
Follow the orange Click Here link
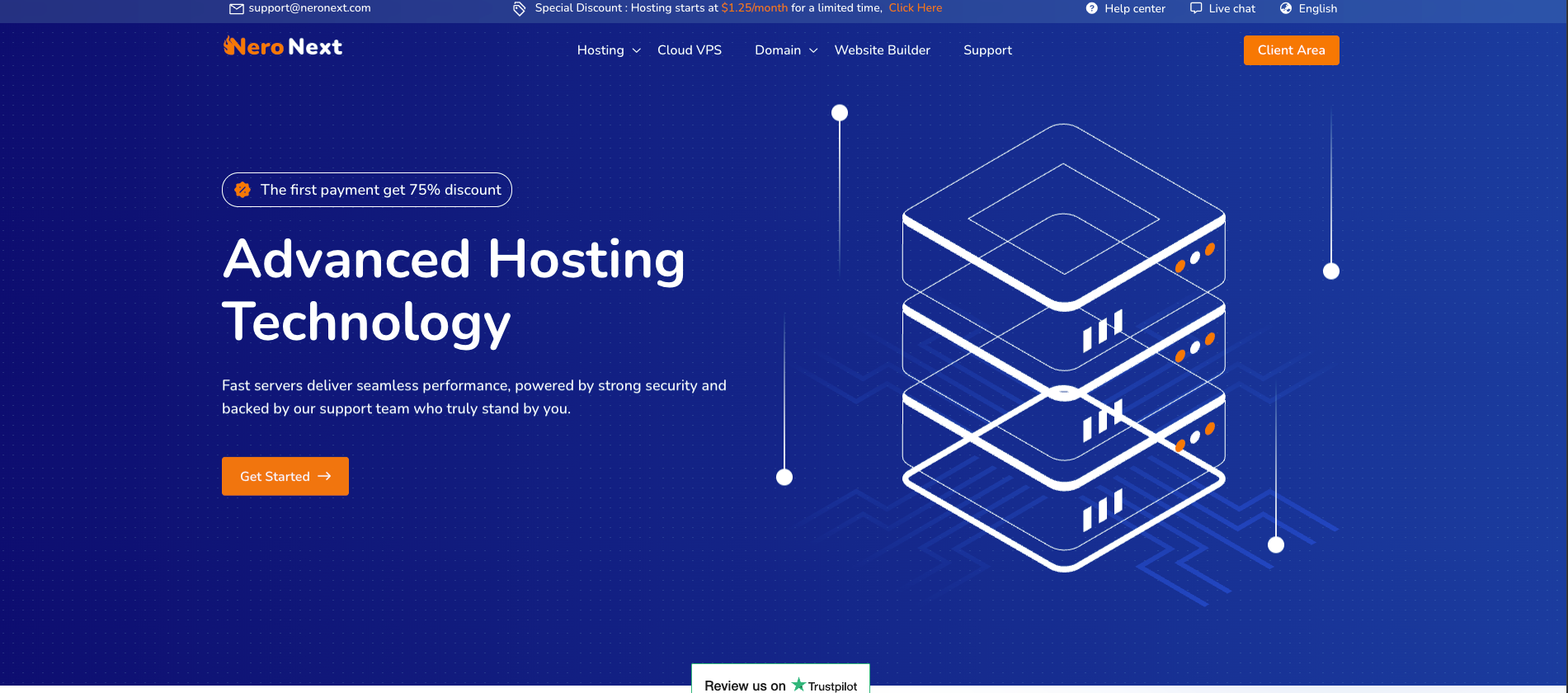pyautogui.click(x=915, y=8)
